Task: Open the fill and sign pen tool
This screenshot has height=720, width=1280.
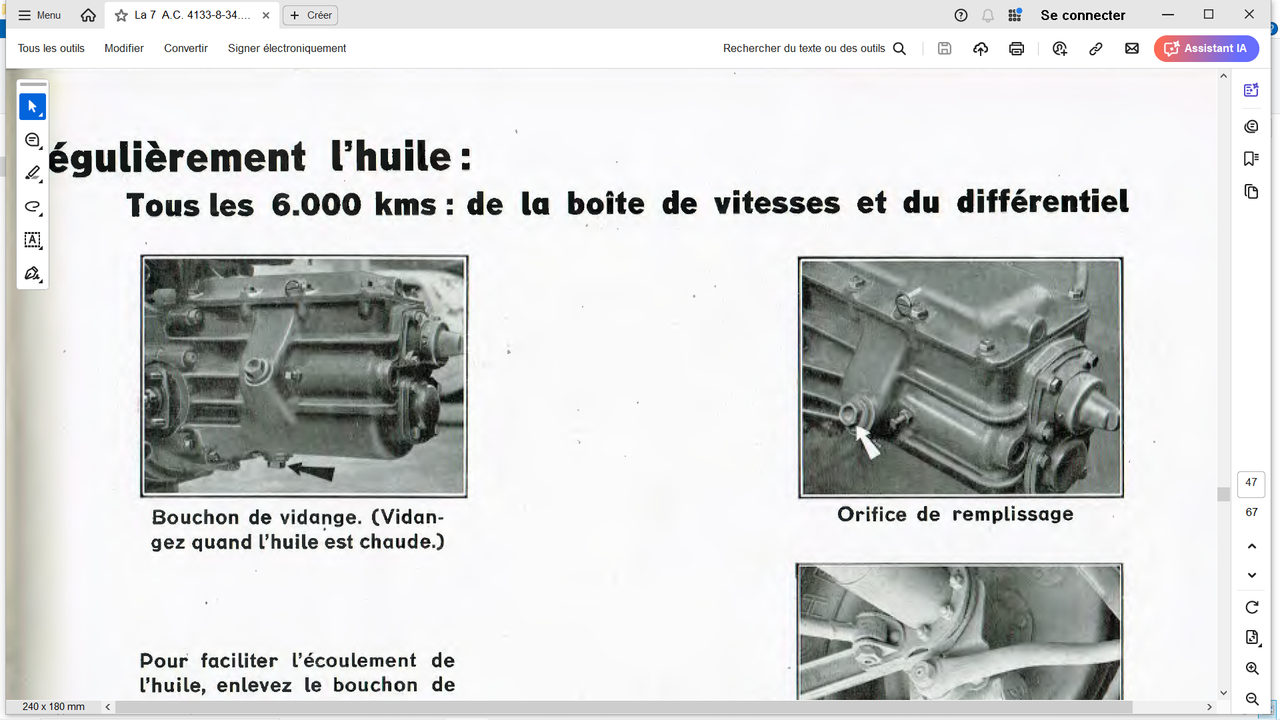Action: (32, 273)
